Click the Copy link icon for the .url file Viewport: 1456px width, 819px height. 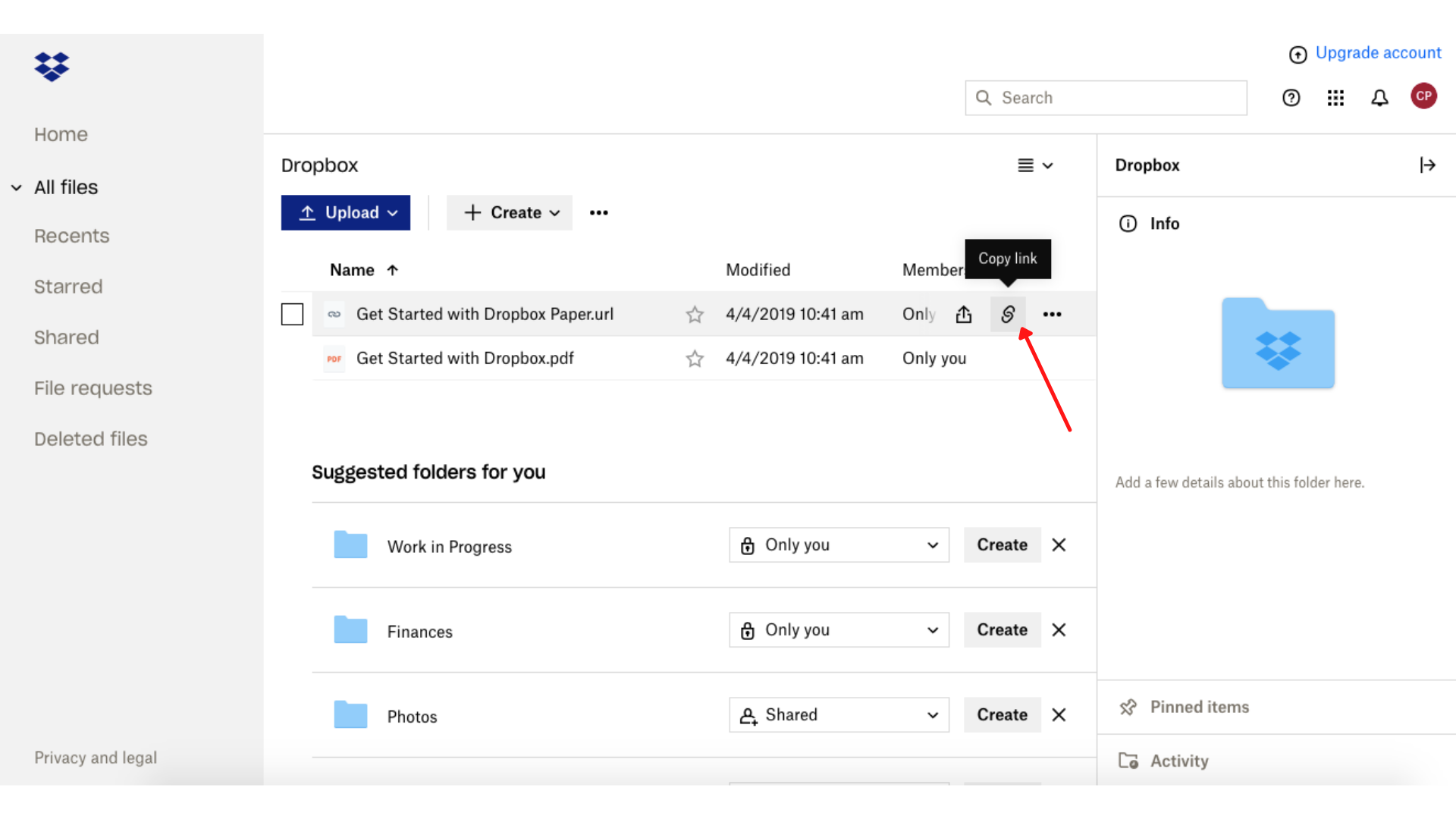pyautogui.click(x=1008, y=313)
